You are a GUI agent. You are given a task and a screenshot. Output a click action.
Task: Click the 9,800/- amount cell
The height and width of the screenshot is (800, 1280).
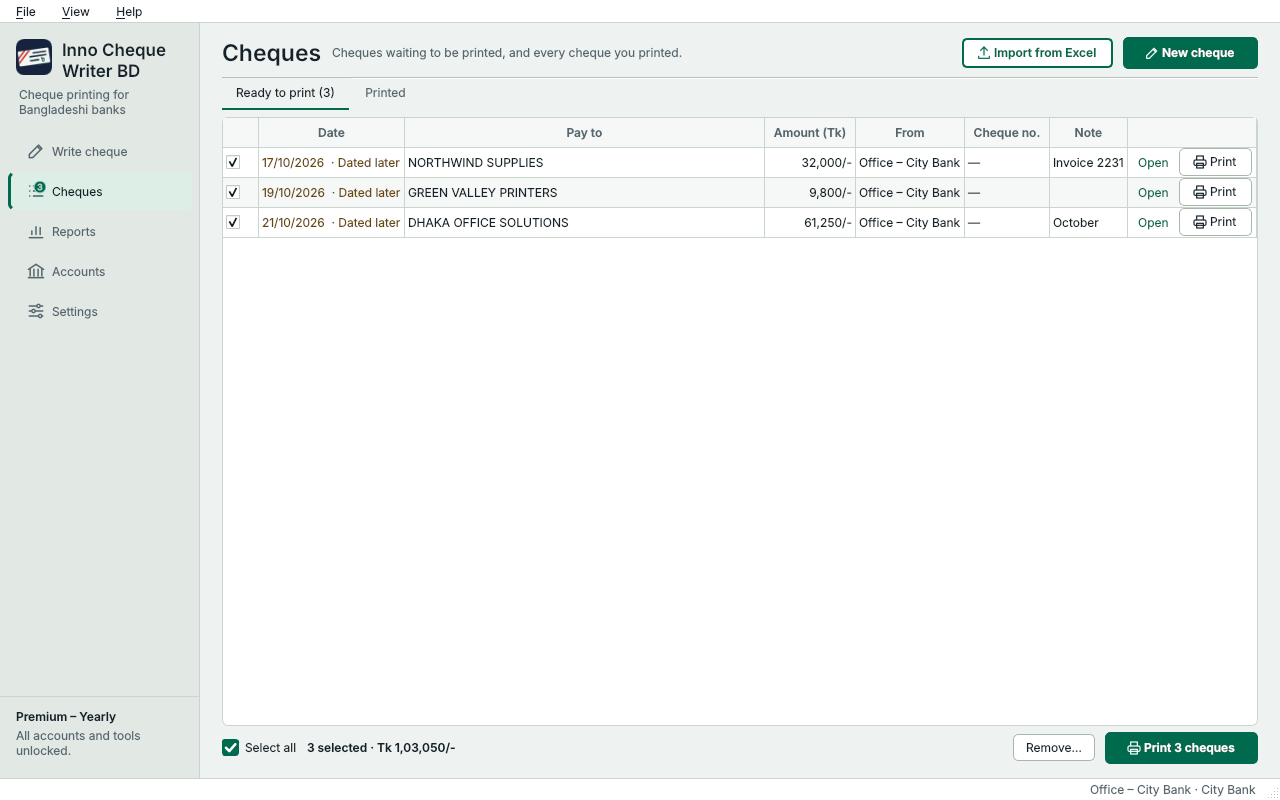point(810,193)
